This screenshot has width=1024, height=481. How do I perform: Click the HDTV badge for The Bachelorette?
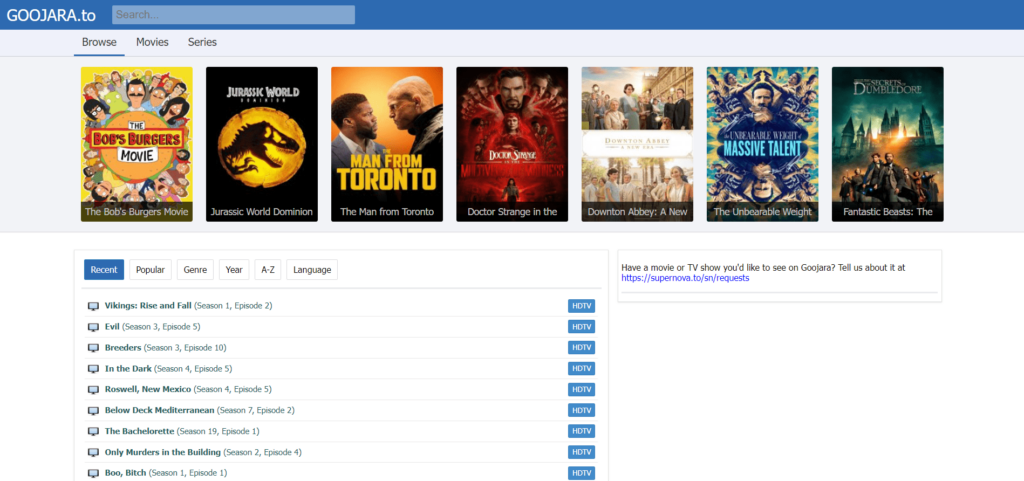coord(581,431)
